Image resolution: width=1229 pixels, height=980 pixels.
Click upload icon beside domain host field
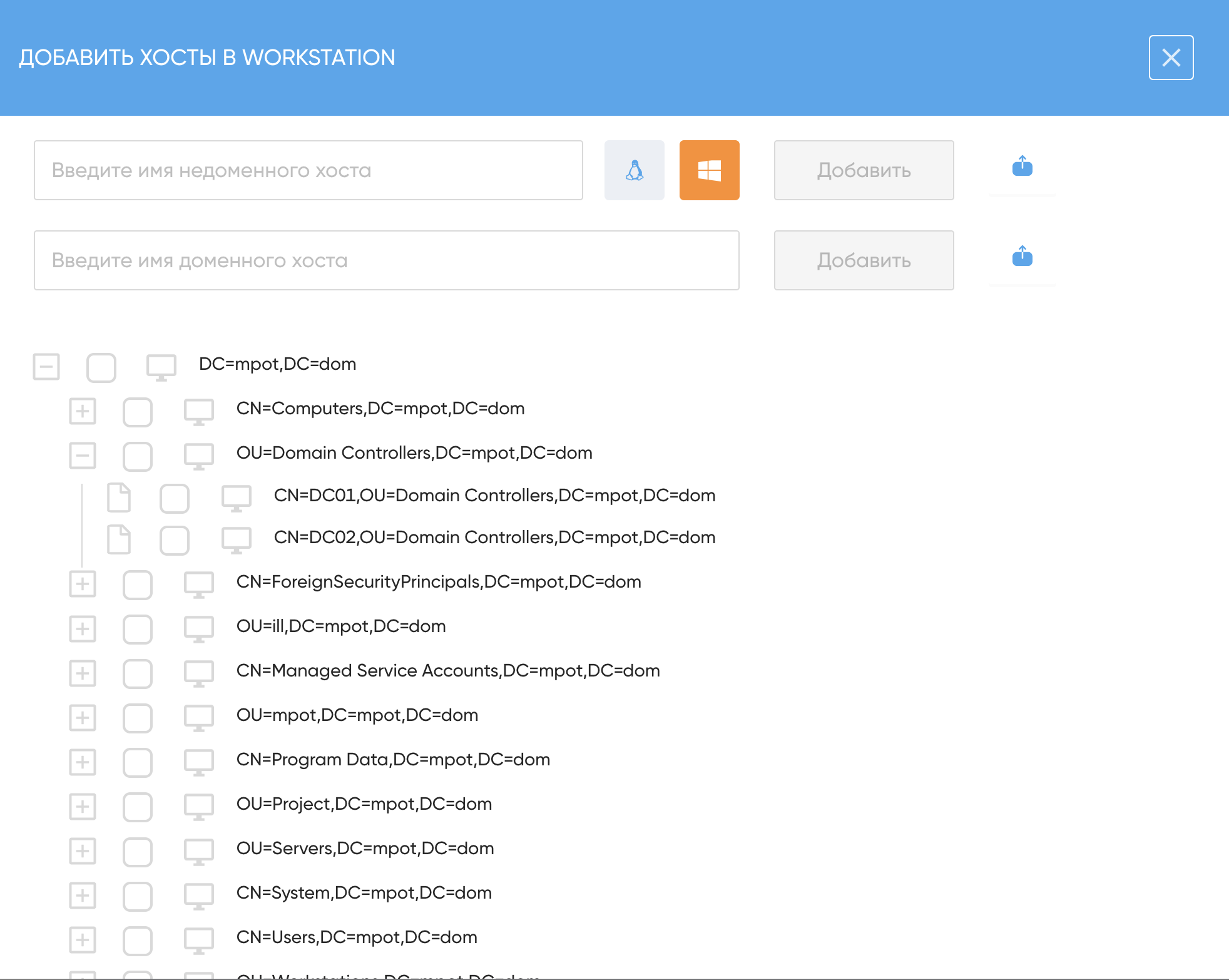[x=1022, y=257]
